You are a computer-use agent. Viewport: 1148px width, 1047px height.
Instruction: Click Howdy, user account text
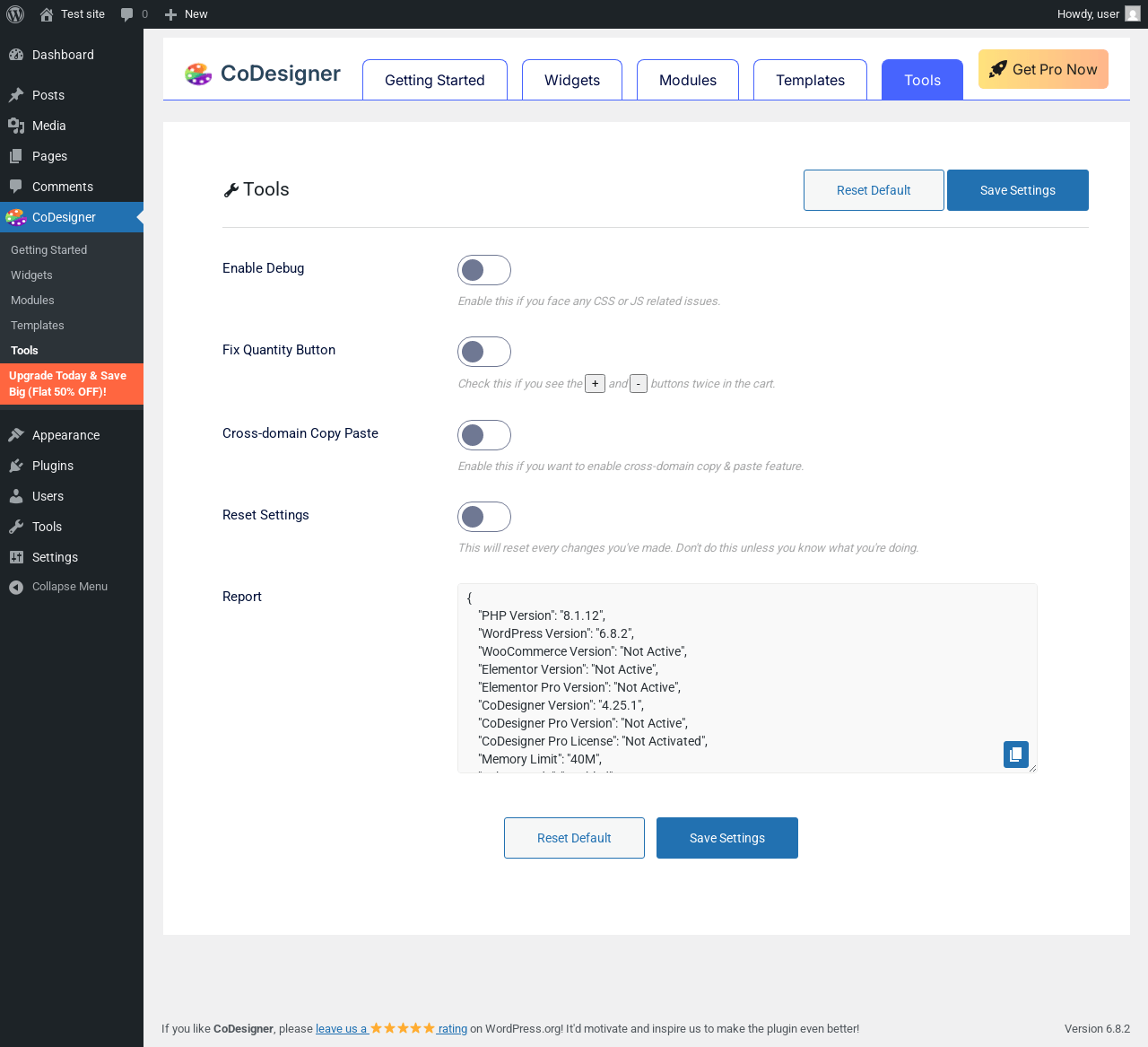[x=1088, y=14]
